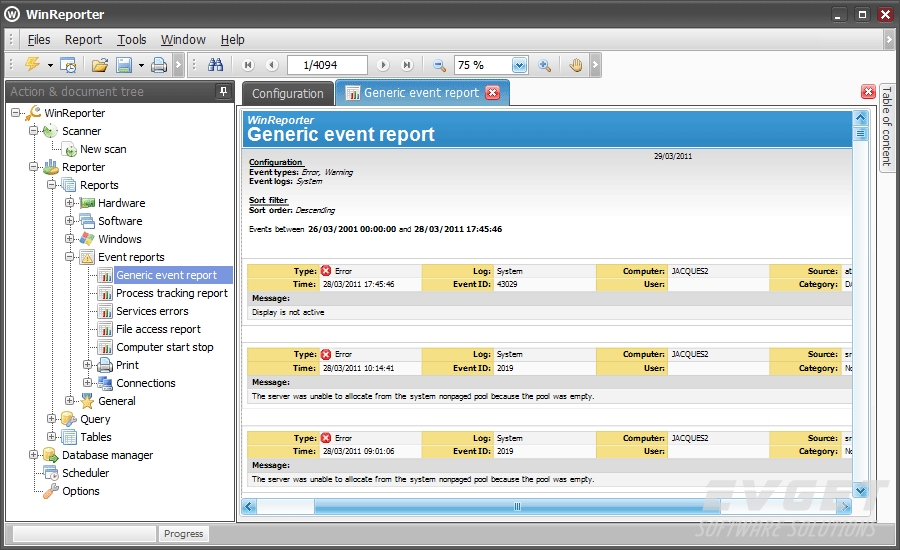
Task: Expand the Software reports node
Action: pos(69,220)
